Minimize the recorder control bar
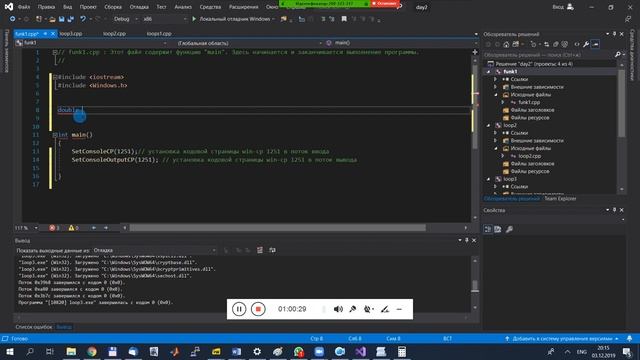640x360 pixels. tap(399, 309)
